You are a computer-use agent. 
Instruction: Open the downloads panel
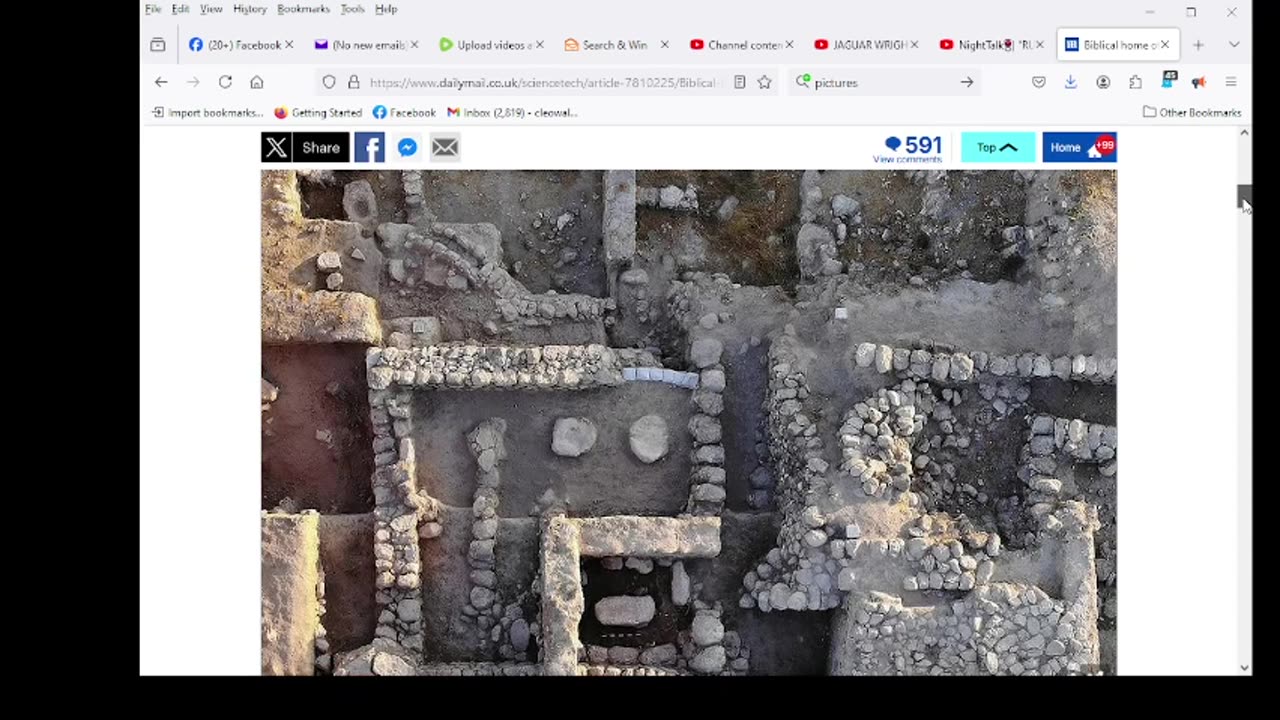1071,82
